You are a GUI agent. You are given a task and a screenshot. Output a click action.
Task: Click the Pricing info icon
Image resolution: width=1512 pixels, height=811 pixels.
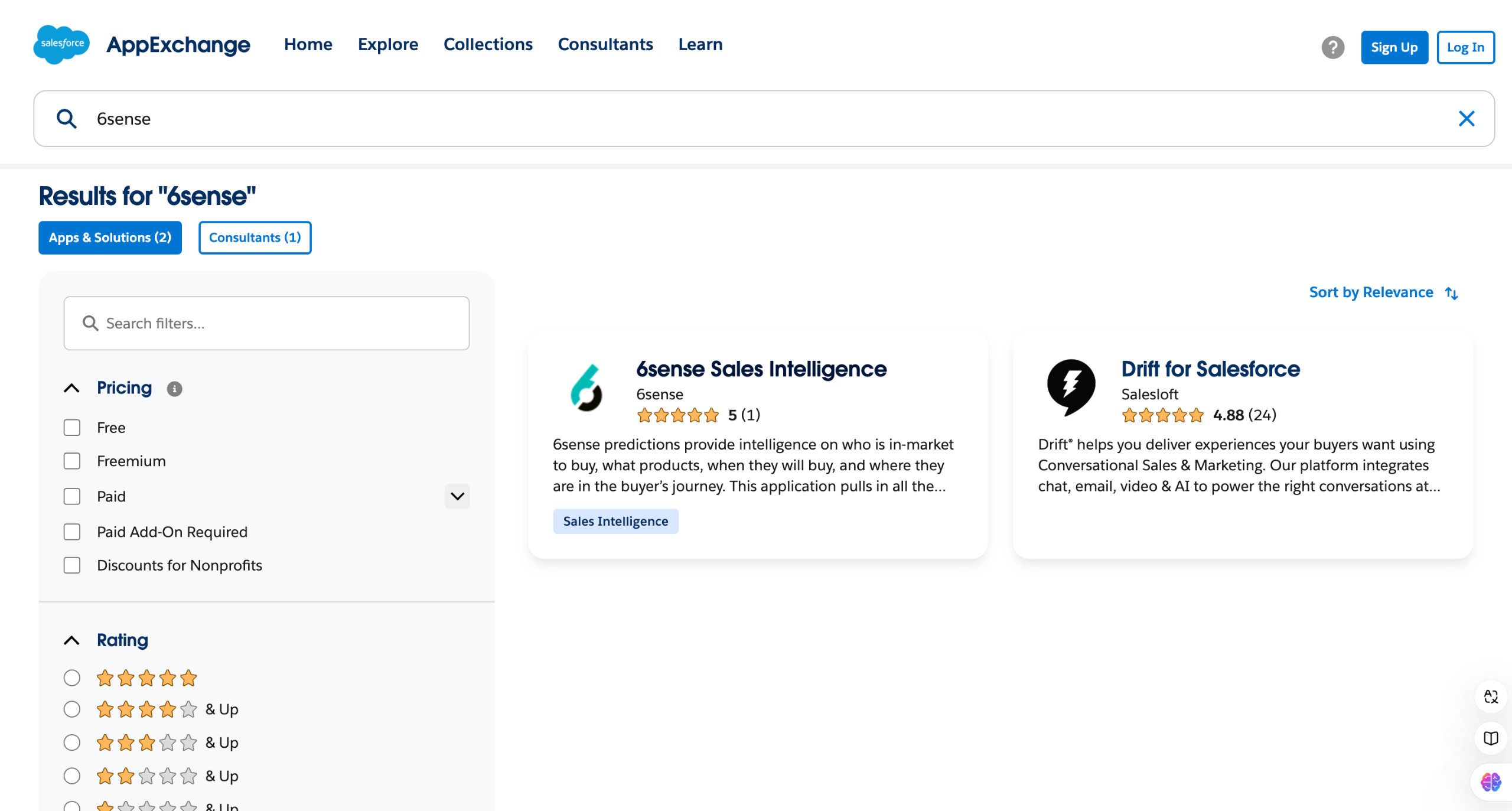tap(174, 389)
